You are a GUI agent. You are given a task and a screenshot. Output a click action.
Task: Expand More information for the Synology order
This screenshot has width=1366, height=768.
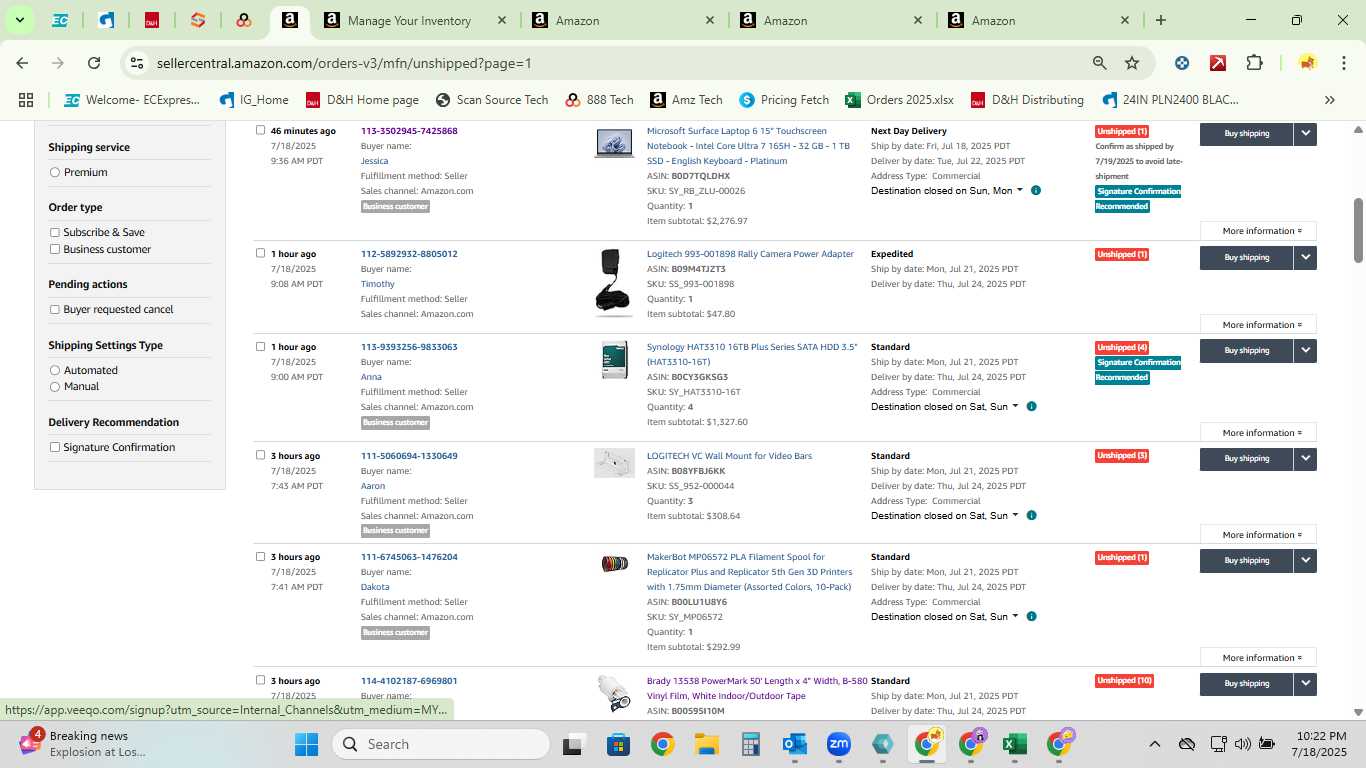[x=1258, y=433]
